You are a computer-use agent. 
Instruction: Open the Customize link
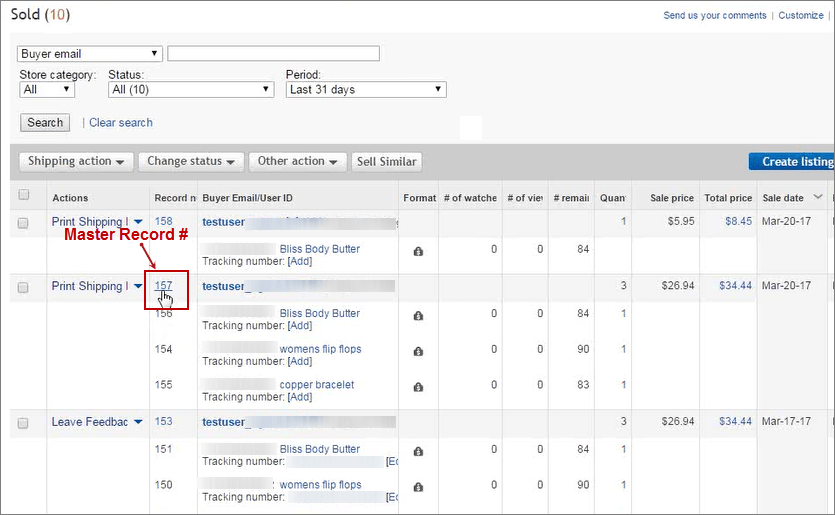[801, 15]
